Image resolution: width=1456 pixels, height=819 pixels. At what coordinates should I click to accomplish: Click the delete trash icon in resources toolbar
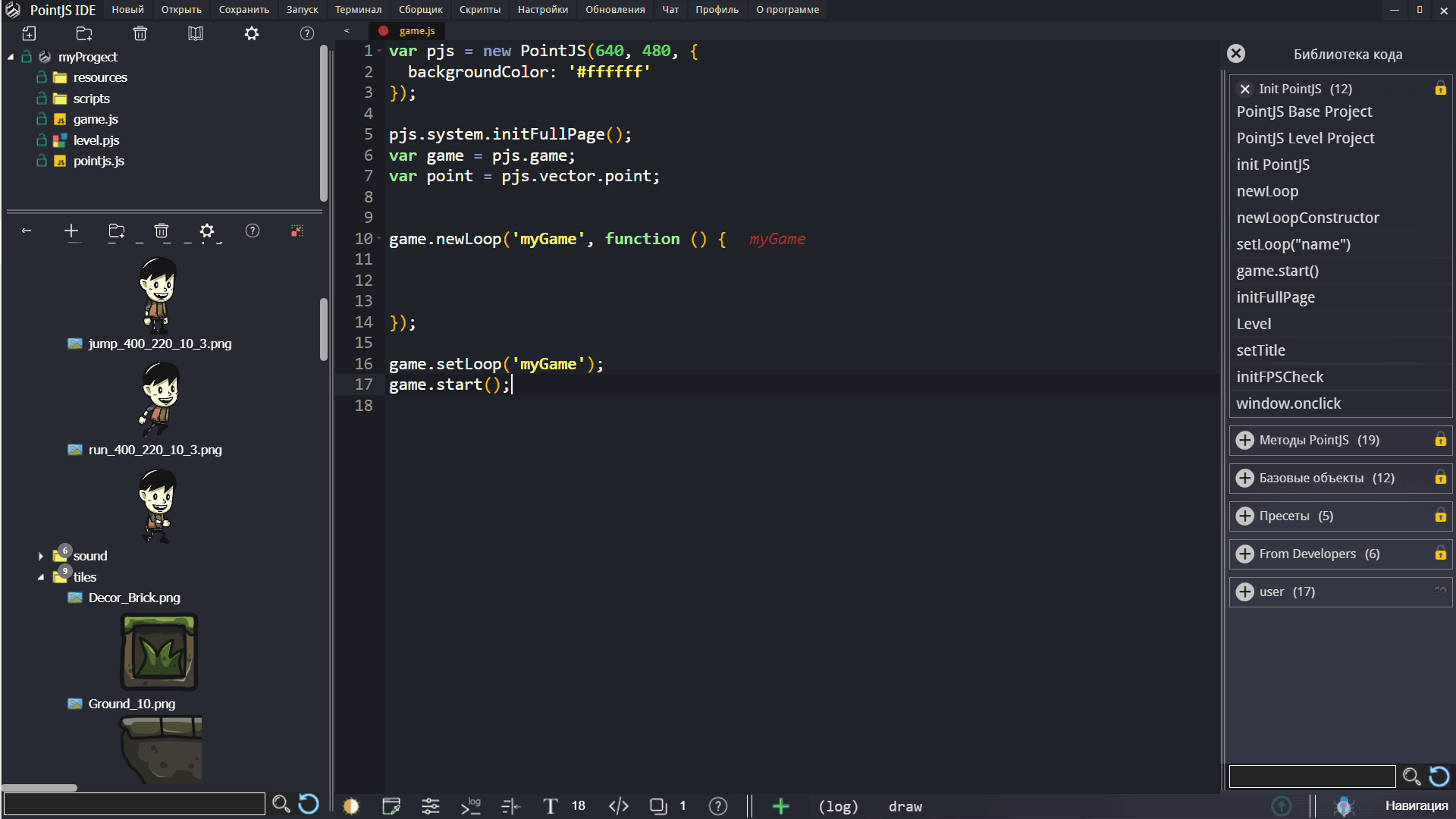162,231
